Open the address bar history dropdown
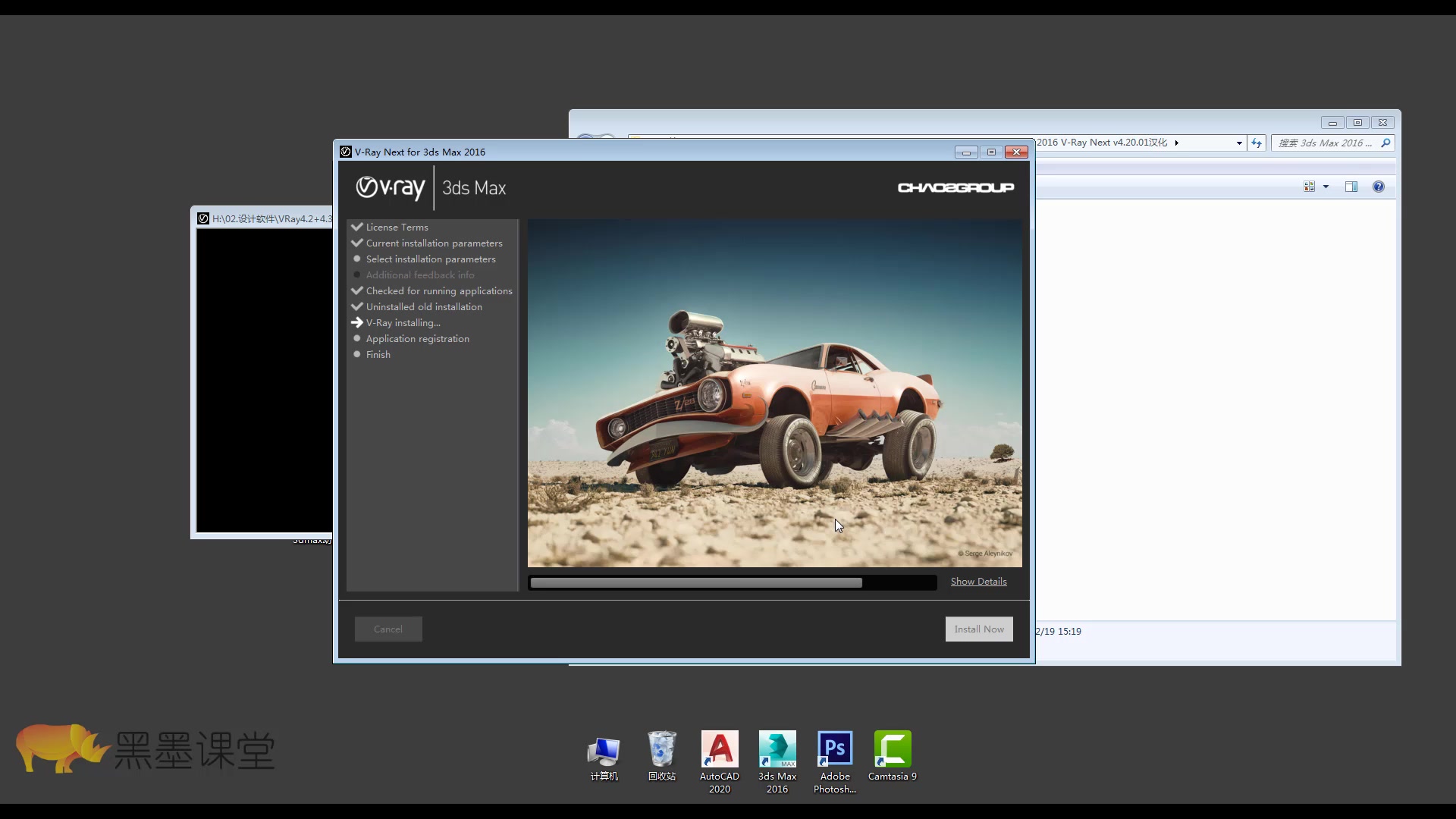The width and height of the screenshot is (1456, 819). point(1239,143)
